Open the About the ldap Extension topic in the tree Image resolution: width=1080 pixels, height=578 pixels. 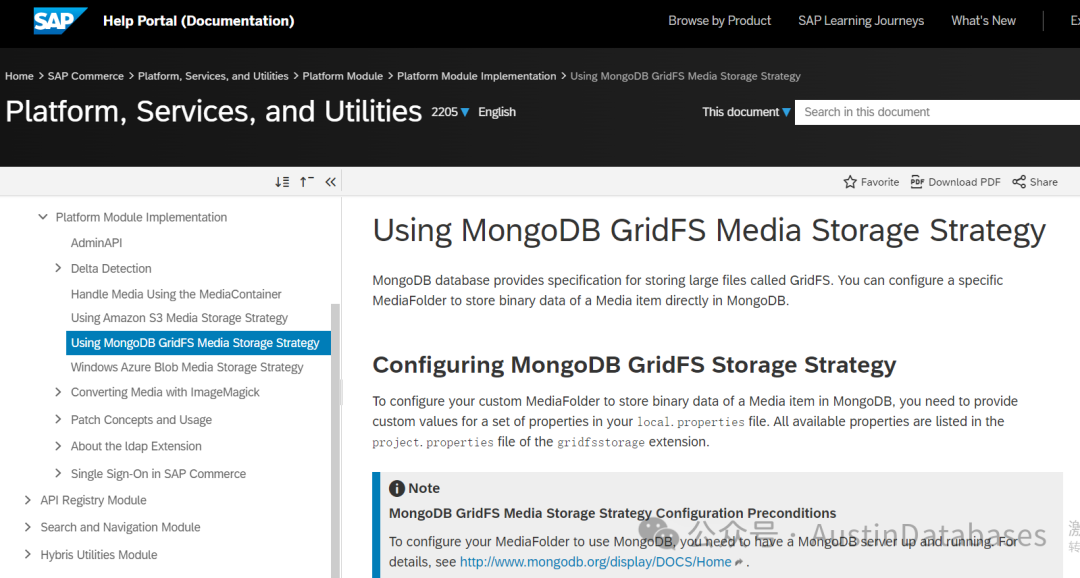136,446
